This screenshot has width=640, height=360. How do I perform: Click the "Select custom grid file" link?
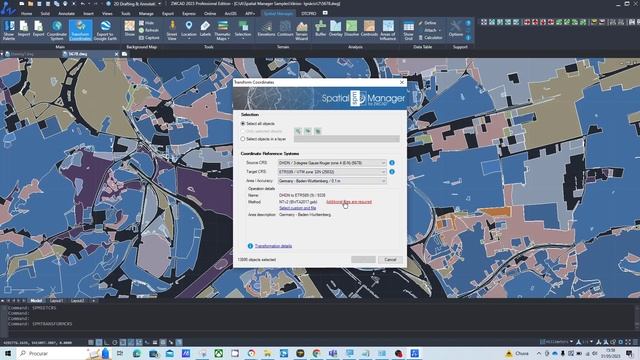[x=298, y=208]
